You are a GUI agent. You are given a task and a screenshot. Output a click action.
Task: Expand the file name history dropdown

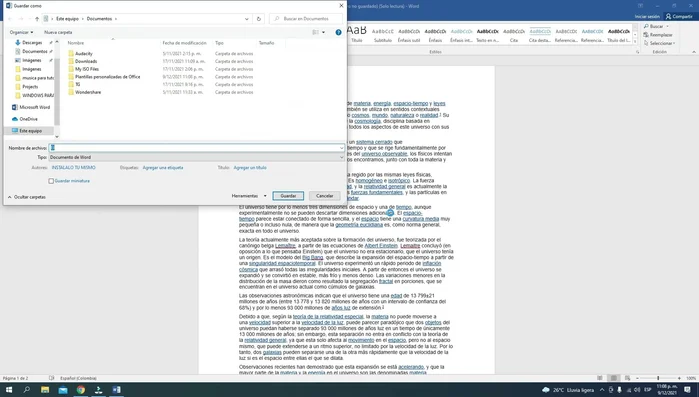[x=341, y=148]
